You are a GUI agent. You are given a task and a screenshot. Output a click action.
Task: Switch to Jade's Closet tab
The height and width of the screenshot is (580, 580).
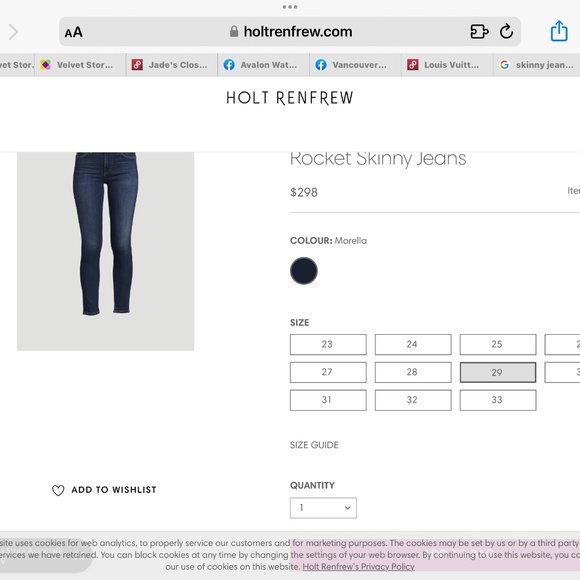pos(172,65)
